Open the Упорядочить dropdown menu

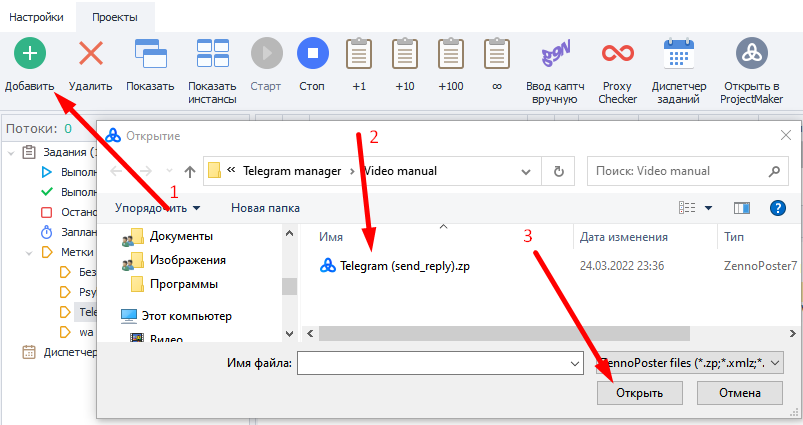(158, 208)
